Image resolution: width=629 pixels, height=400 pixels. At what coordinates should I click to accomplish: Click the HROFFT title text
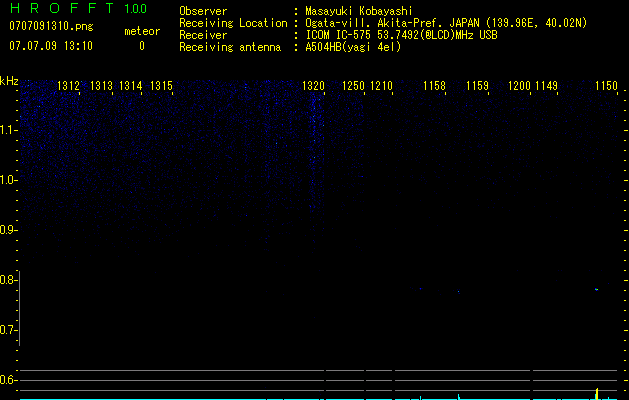(x=62, y=8)
